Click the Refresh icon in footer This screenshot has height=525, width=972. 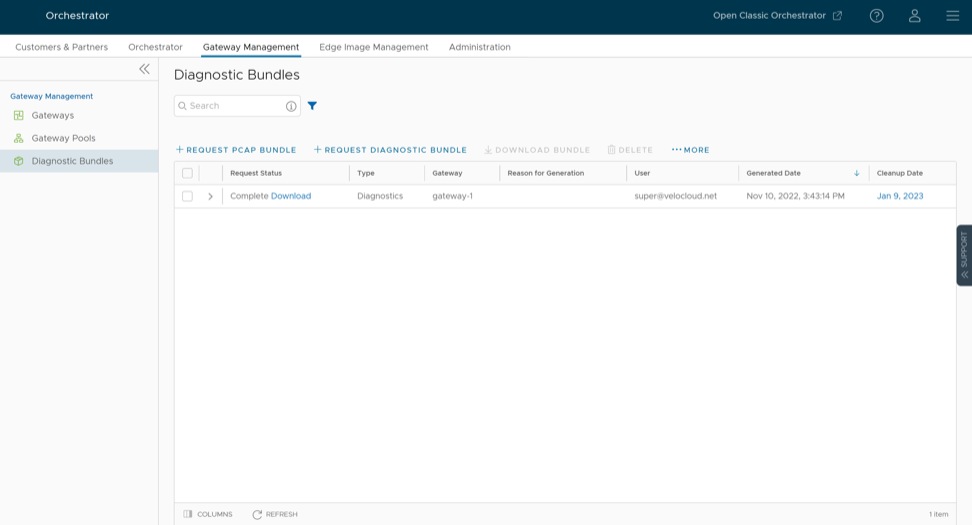coord(257,514)
